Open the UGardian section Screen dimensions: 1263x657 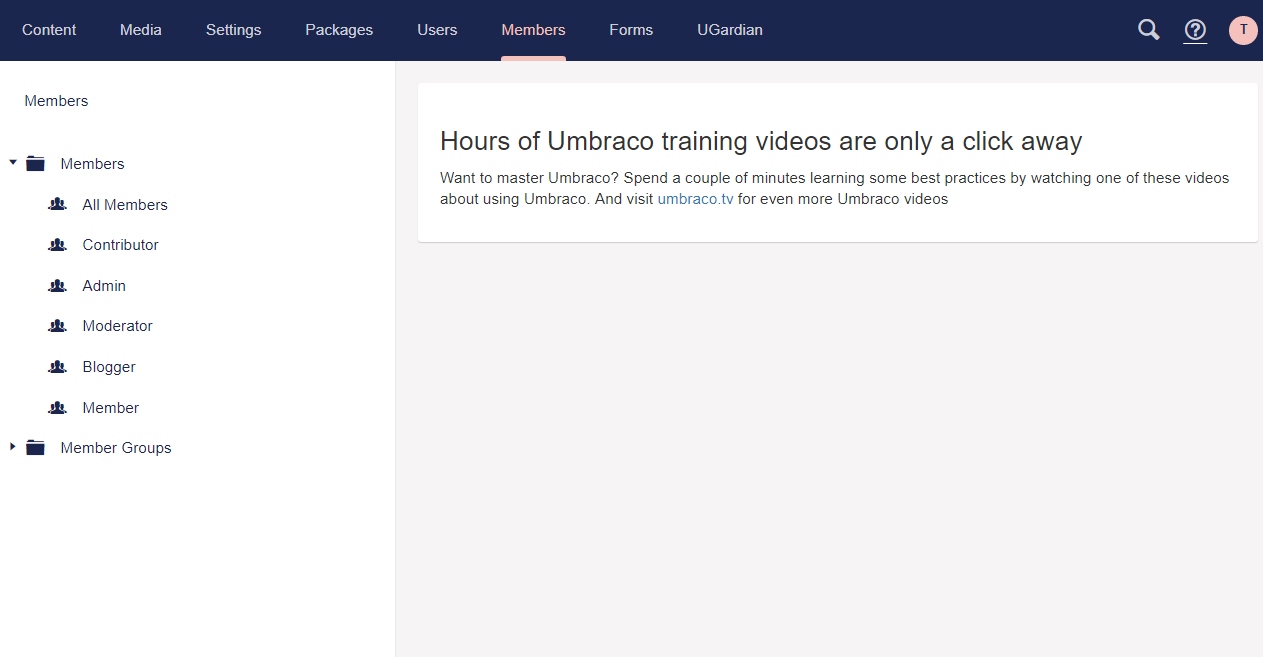click(x=730, y=30)
